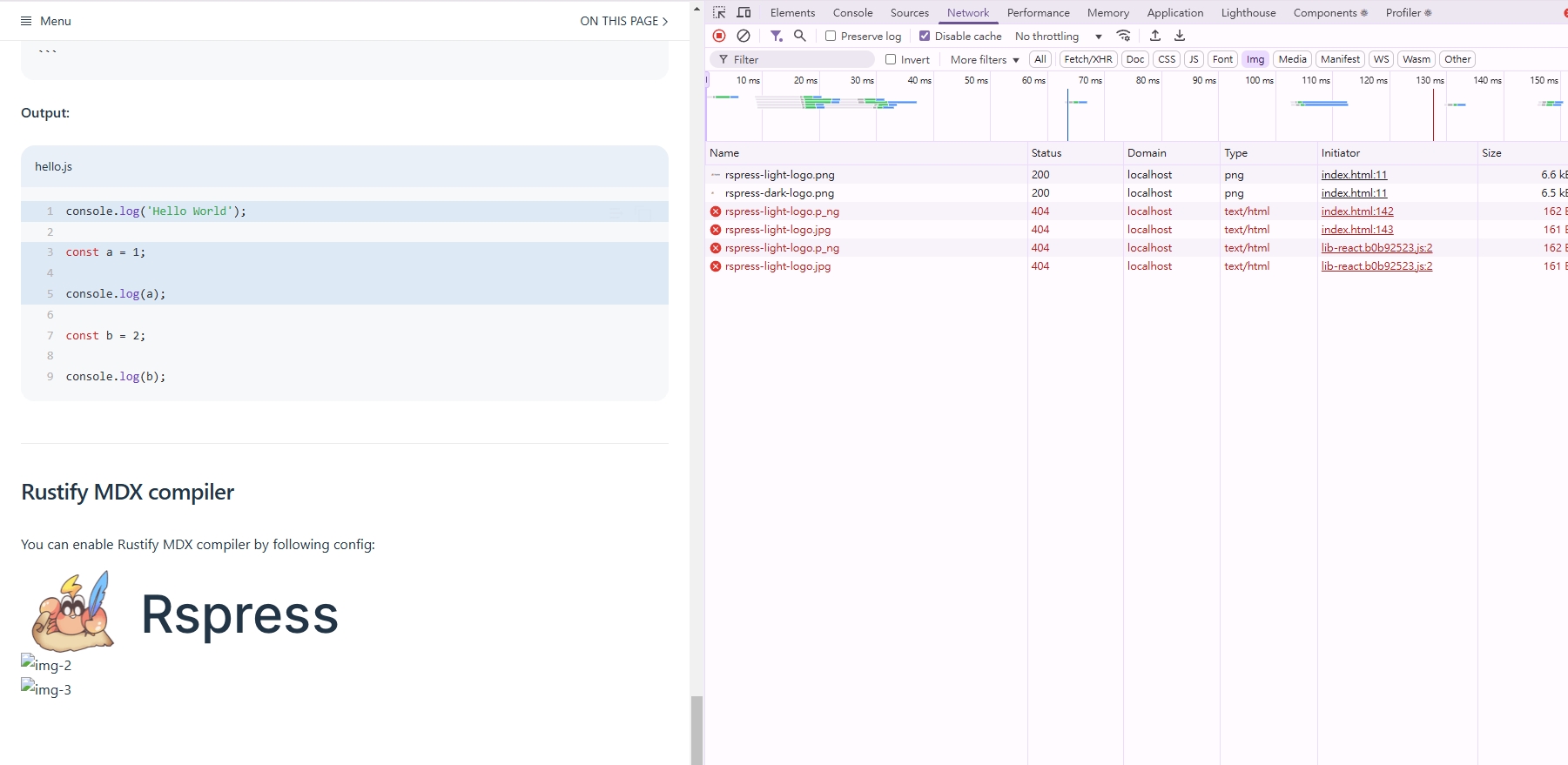Open index.html:142 initiator link

point(1356,211)
